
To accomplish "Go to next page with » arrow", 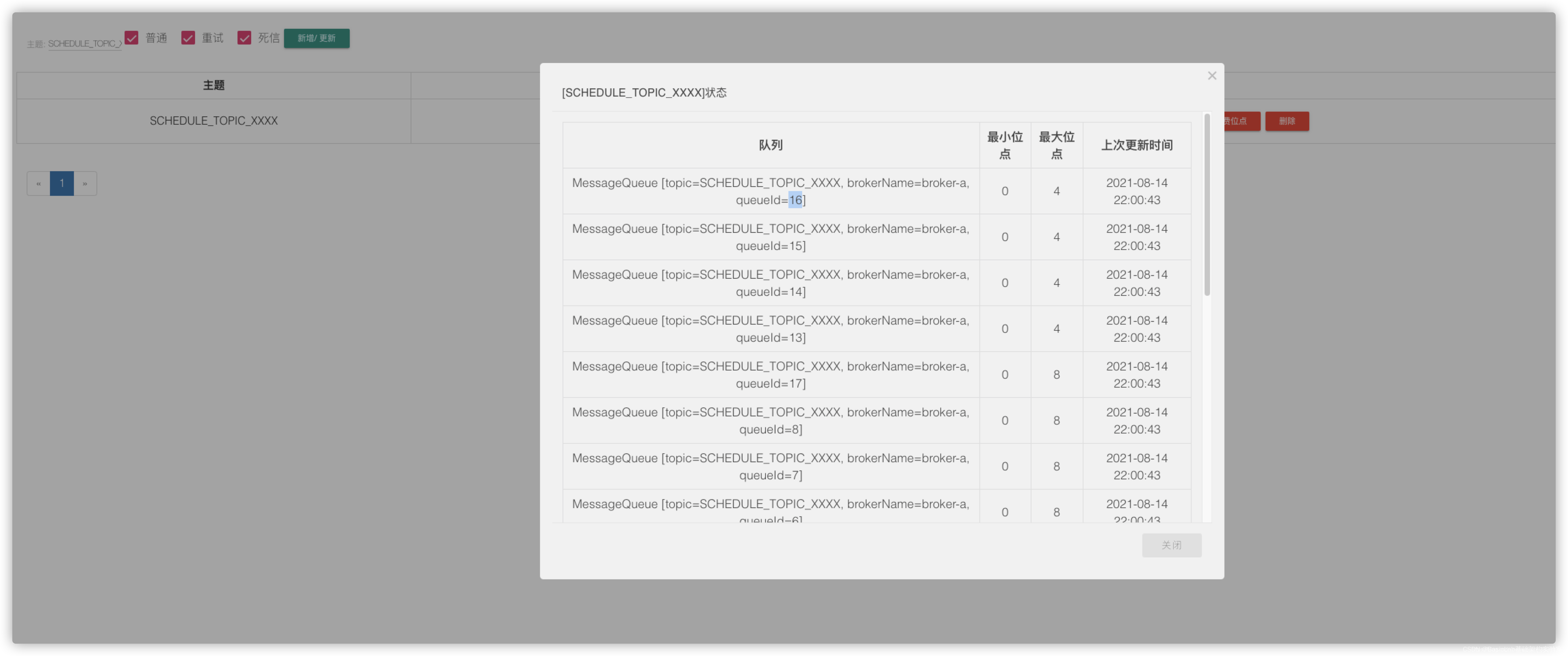I will (x=85, y=183).
